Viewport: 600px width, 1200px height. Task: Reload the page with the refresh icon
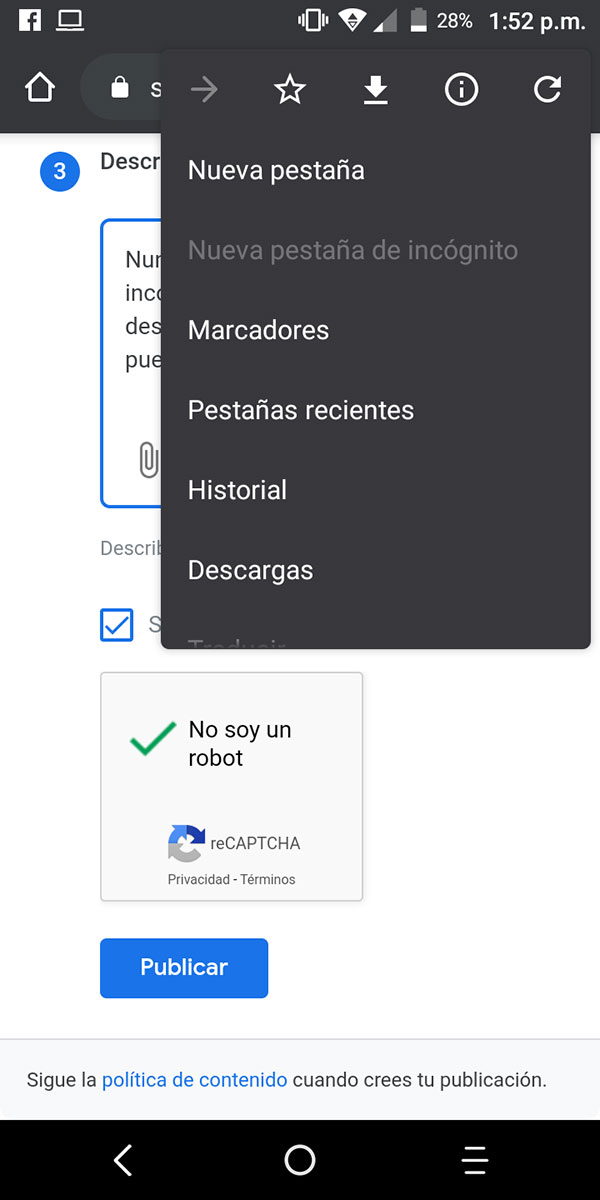click(x=547, y=91)
